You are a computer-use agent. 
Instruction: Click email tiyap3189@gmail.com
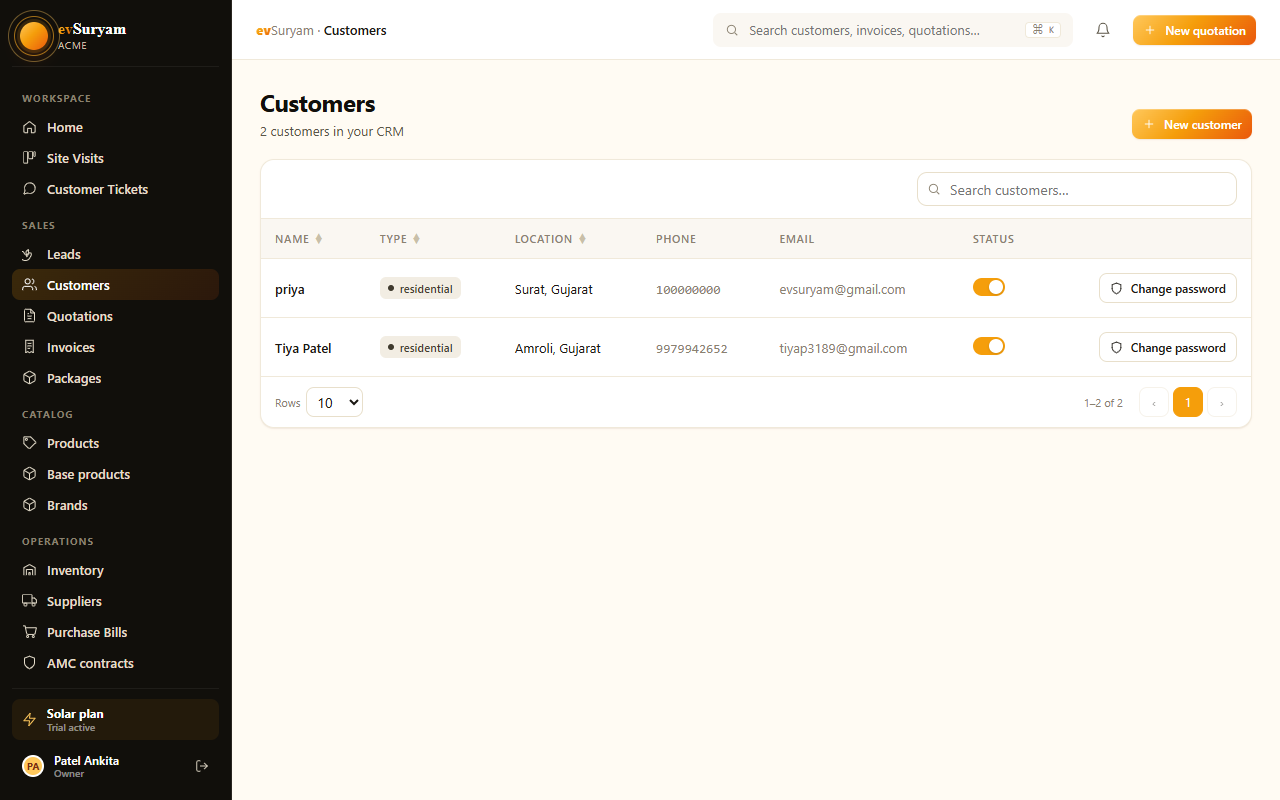click(x=844, y=348)
